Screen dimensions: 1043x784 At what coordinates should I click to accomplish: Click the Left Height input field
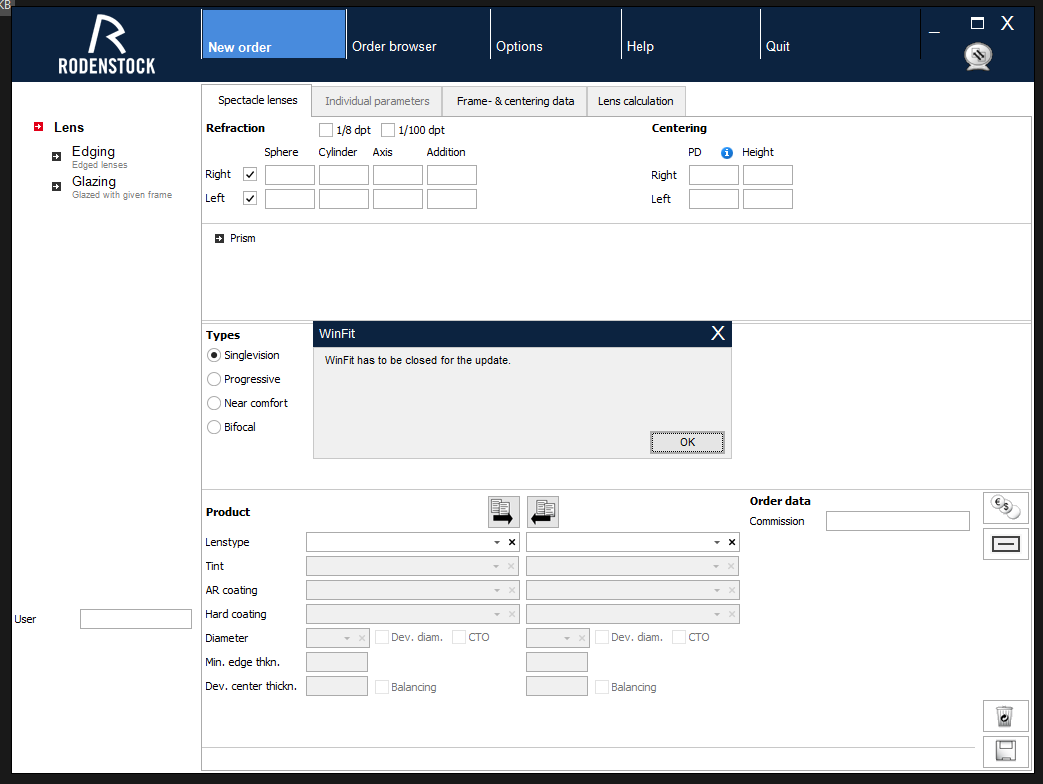(767, 199)
